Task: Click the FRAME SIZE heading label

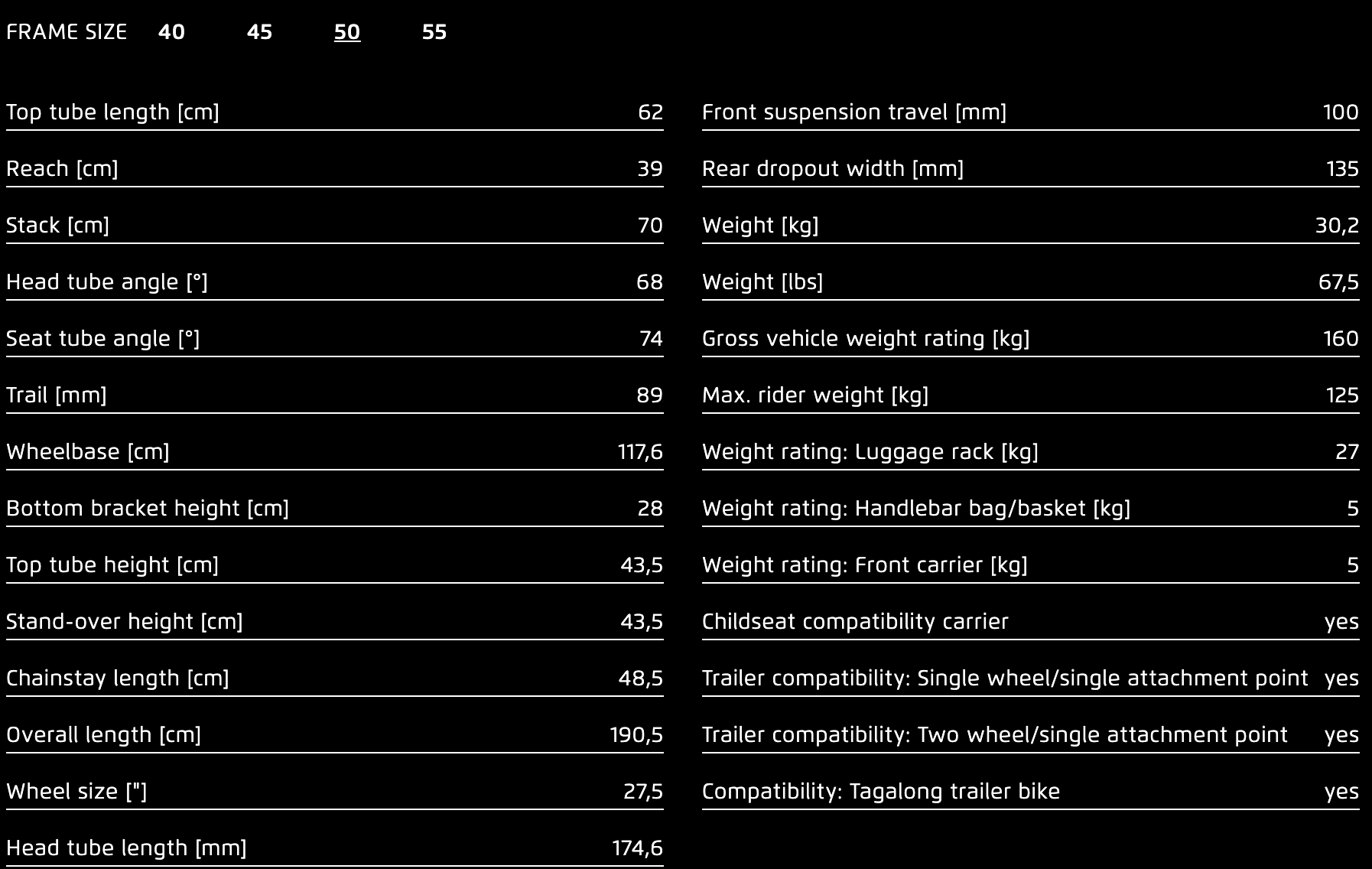Action: coord(67,32)
